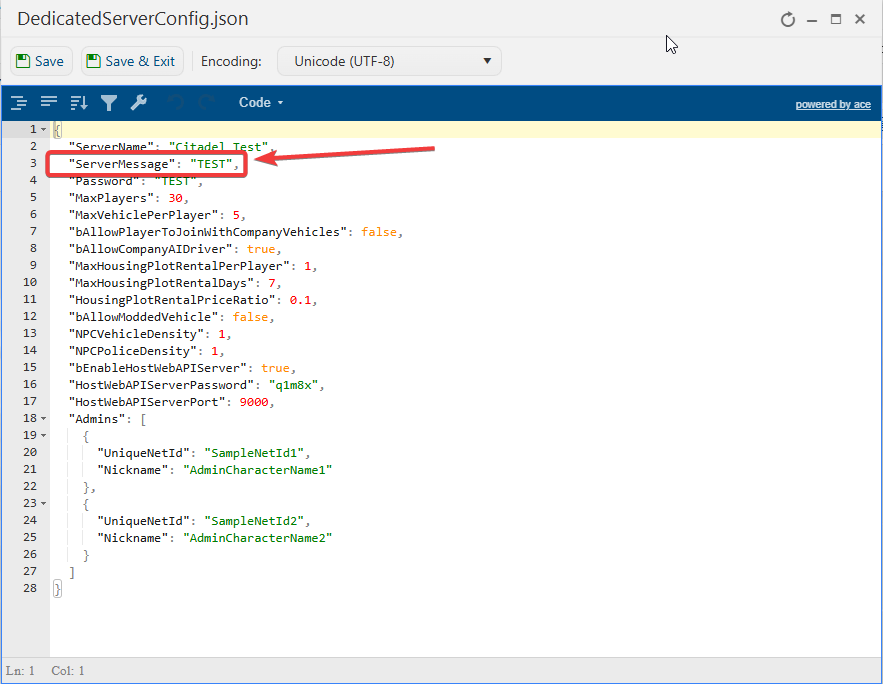Click value 7 of MaxHousingPlotRentalDays
Screen dimensions: 883x684
[x=271, y=283]
